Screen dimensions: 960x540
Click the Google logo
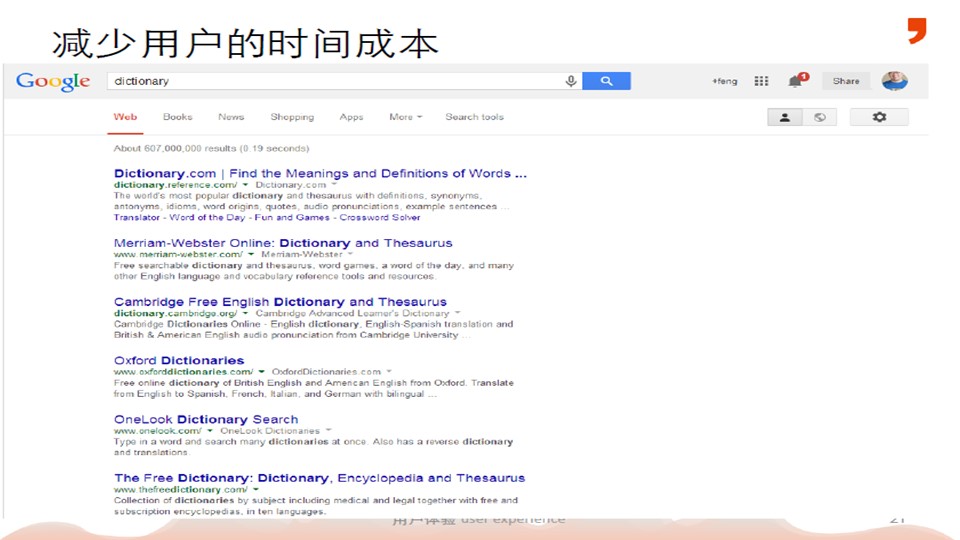[x=53, y=81]
